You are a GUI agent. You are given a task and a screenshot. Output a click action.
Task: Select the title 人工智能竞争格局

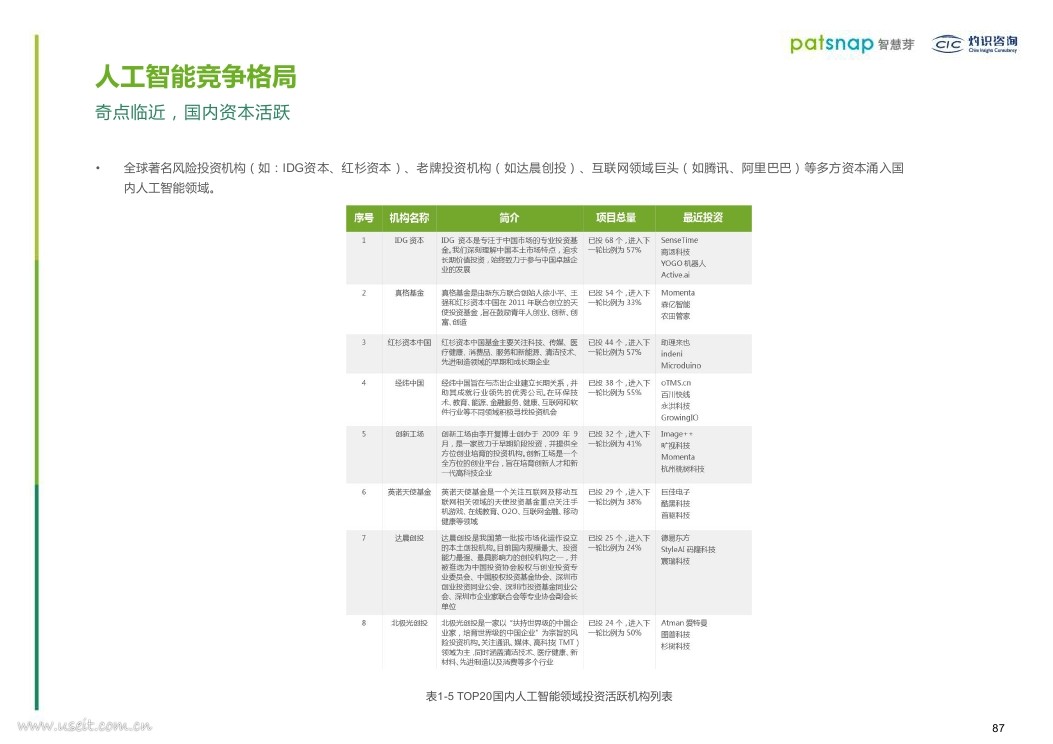195,77
